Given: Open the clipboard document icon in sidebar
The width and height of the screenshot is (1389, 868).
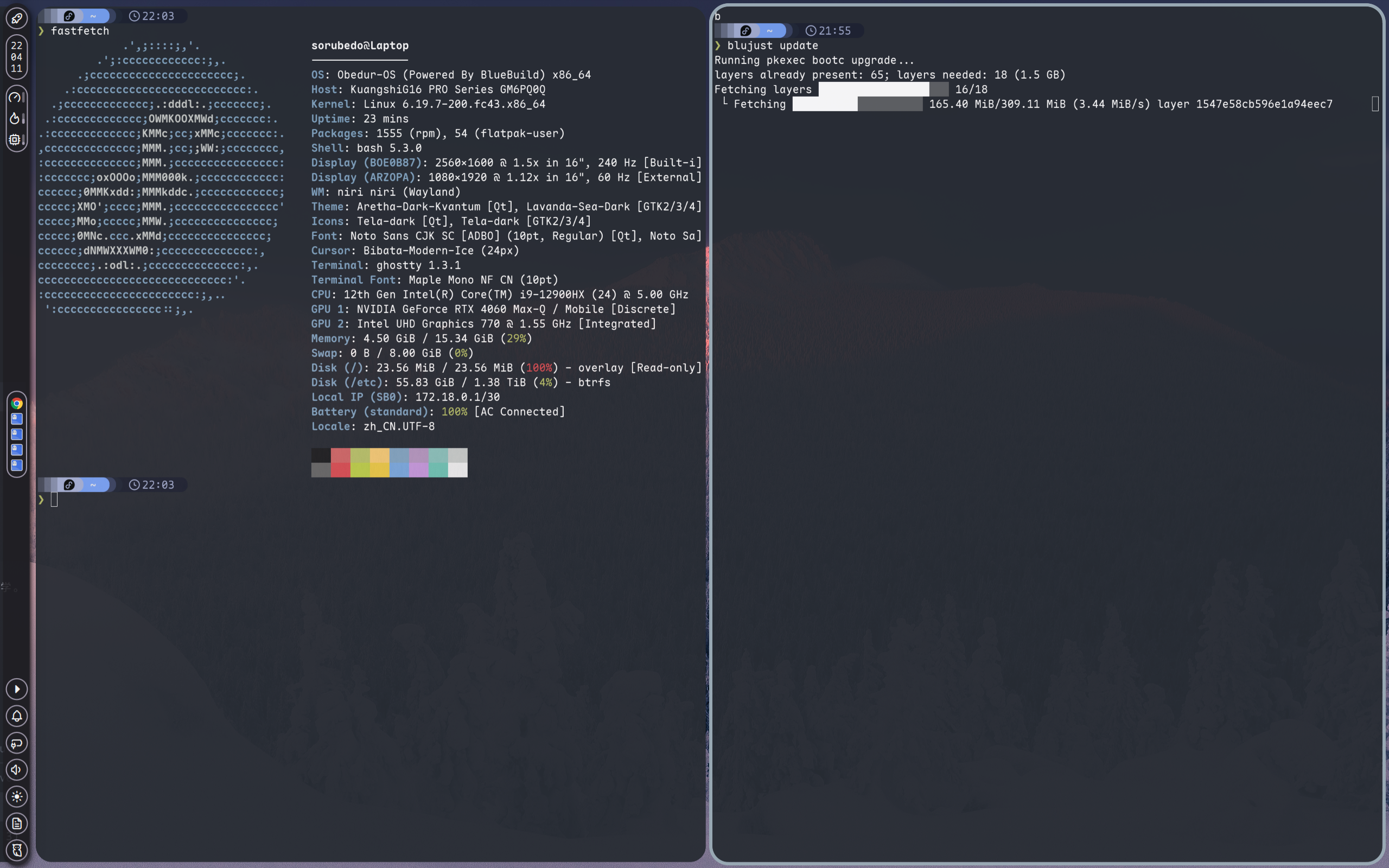Looking at the screenshot, I should pyautogui.click(x=17, y=824).
